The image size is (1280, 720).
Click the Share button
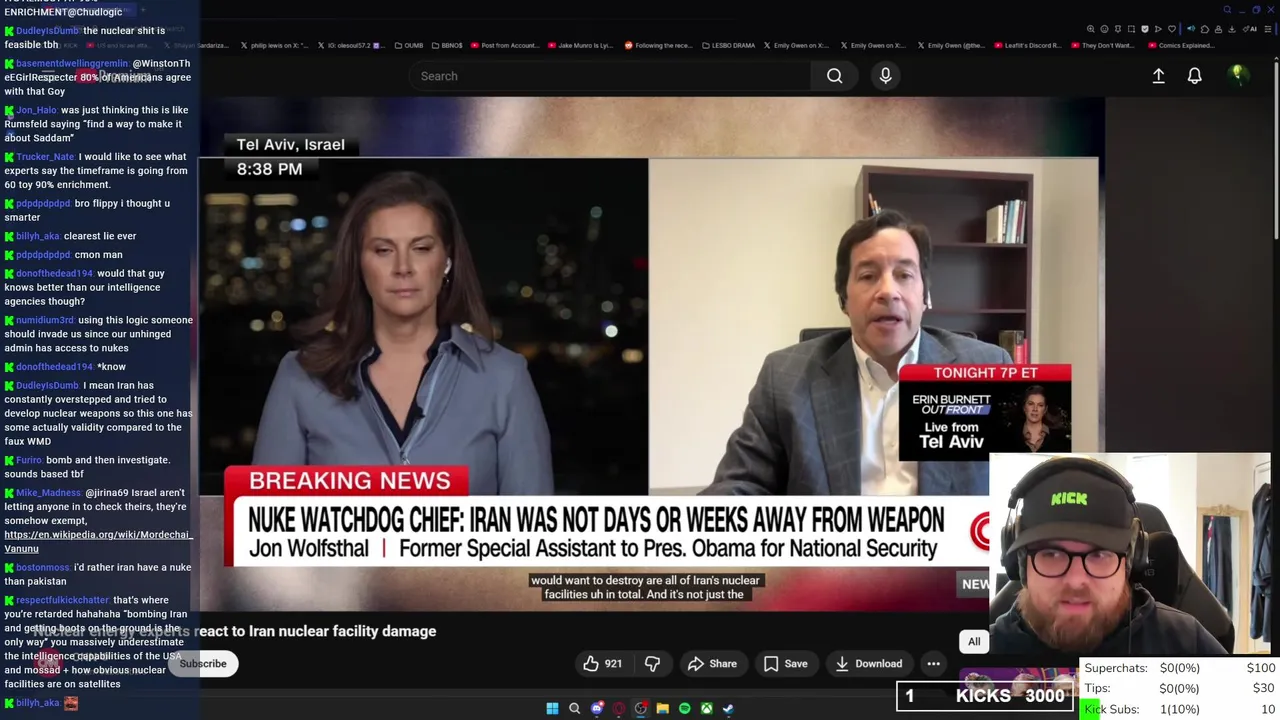point(712,663)
